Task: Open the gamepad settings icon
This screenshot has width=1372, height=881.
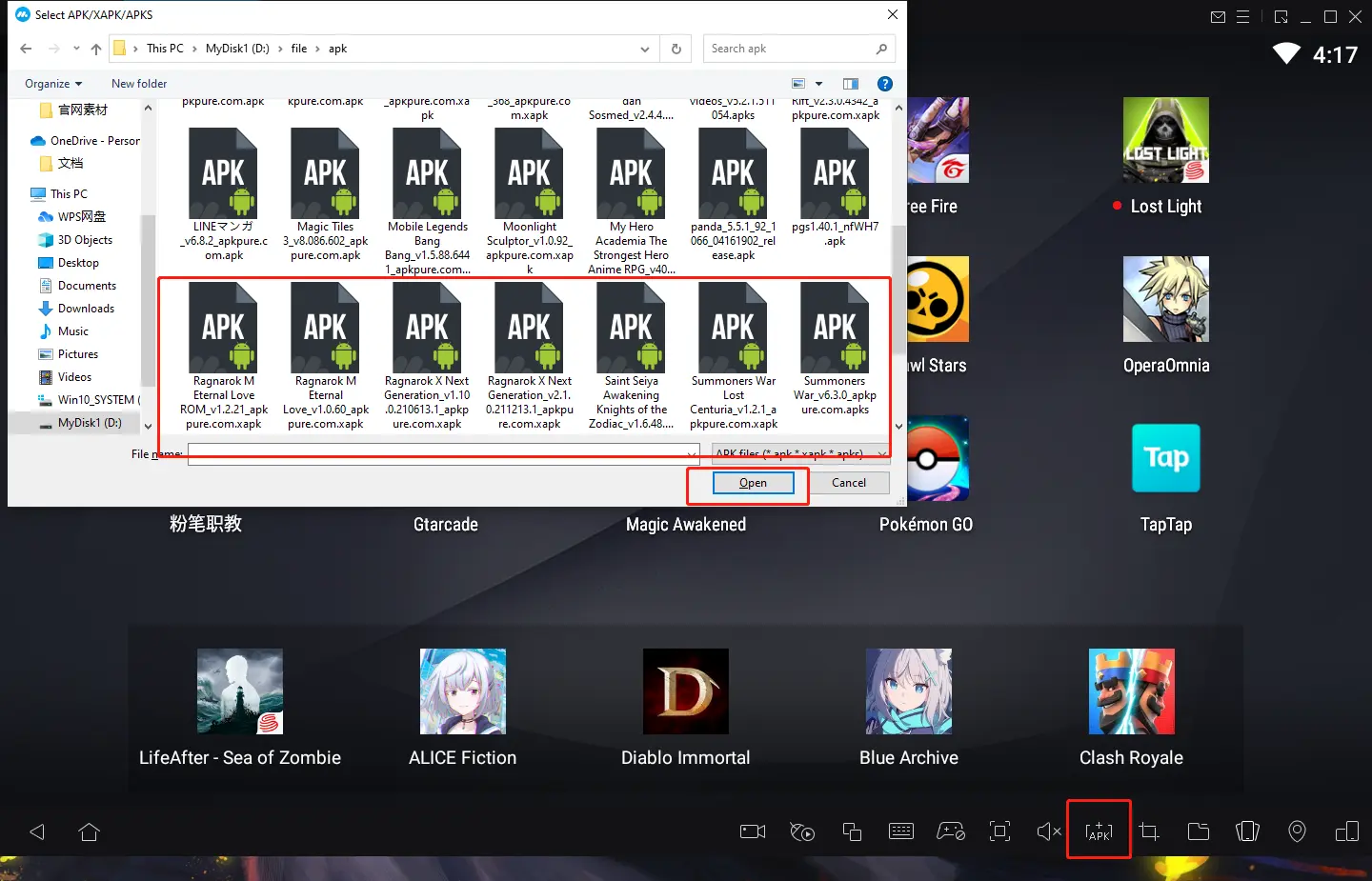Action: [x=951, y=831]
